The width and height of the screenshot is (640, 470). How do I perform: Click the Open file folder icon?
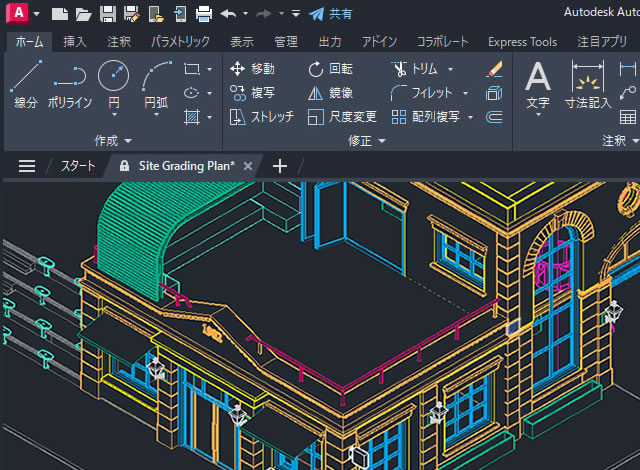click(x=83, y=14)
